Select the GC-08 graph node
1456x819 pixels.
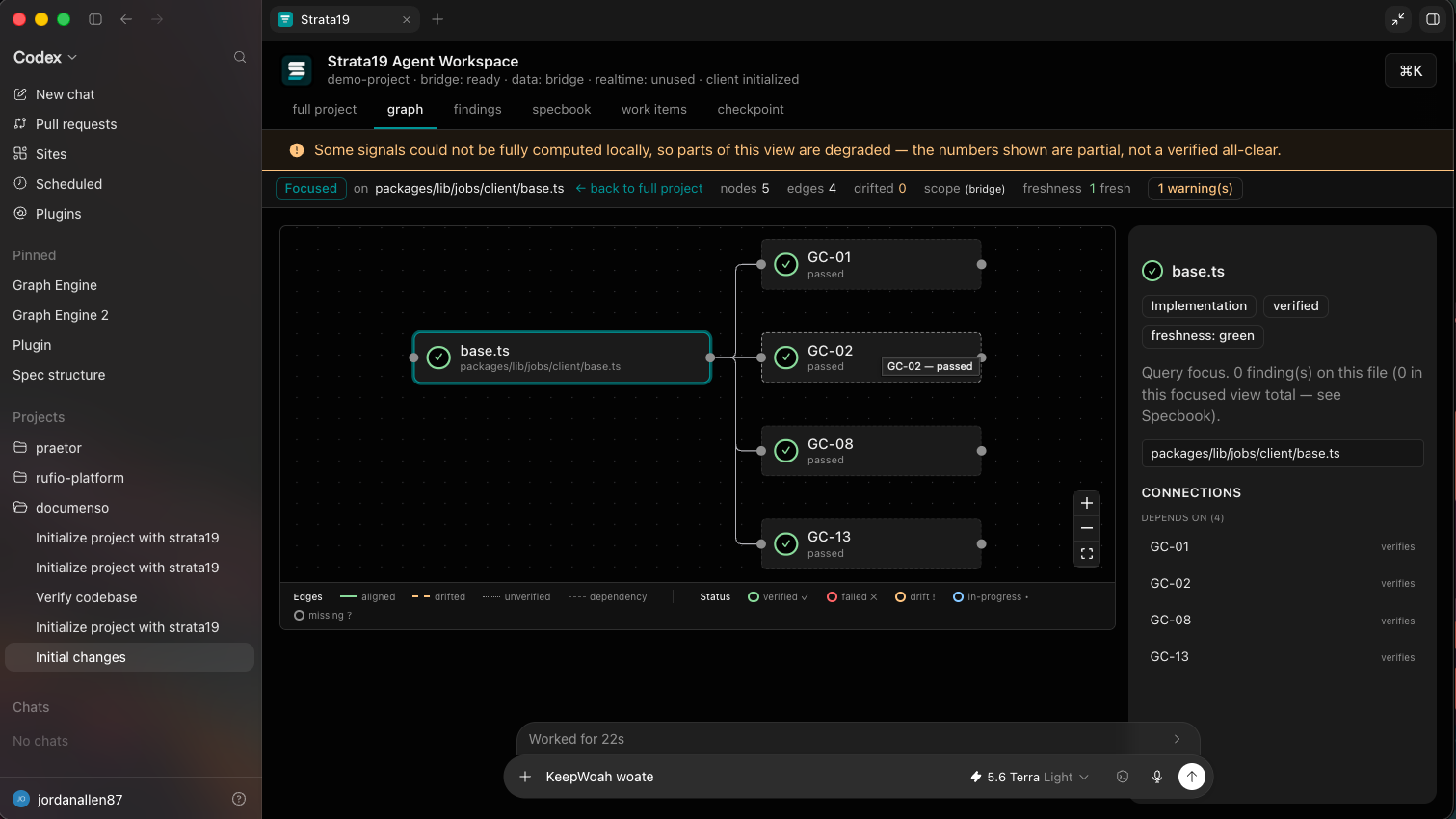tap(871, 451)
